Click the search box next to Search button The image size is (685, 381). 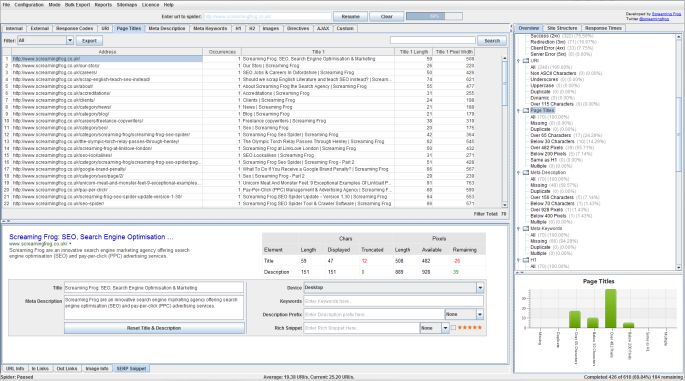click(432, 40)
